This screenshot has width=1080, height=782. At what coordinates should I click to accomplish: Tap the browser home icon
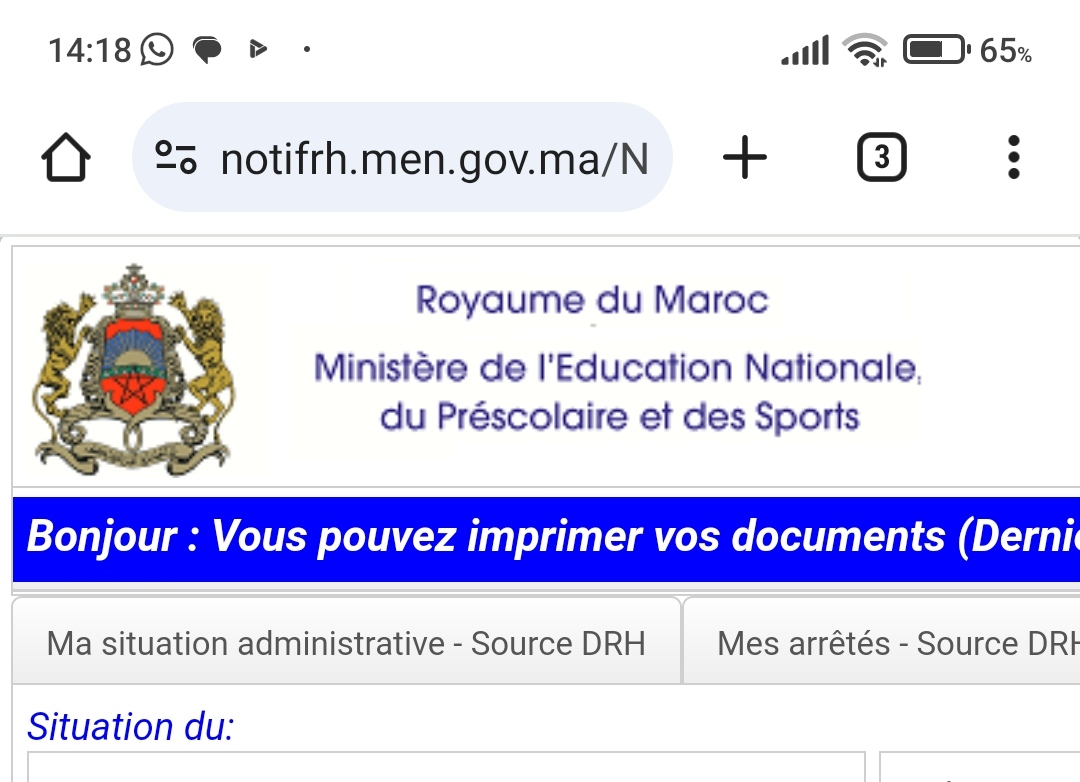[66, 158]
